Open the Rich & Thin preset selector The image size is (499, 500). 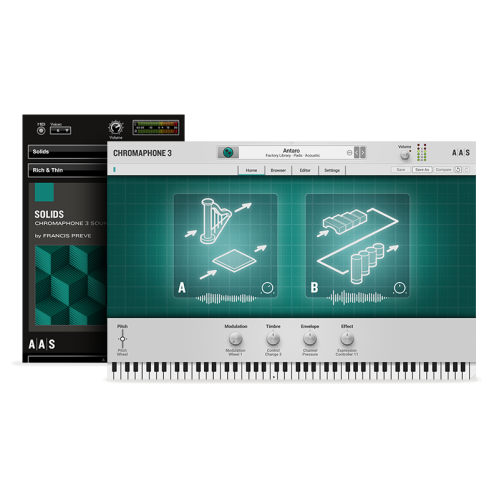68,170
